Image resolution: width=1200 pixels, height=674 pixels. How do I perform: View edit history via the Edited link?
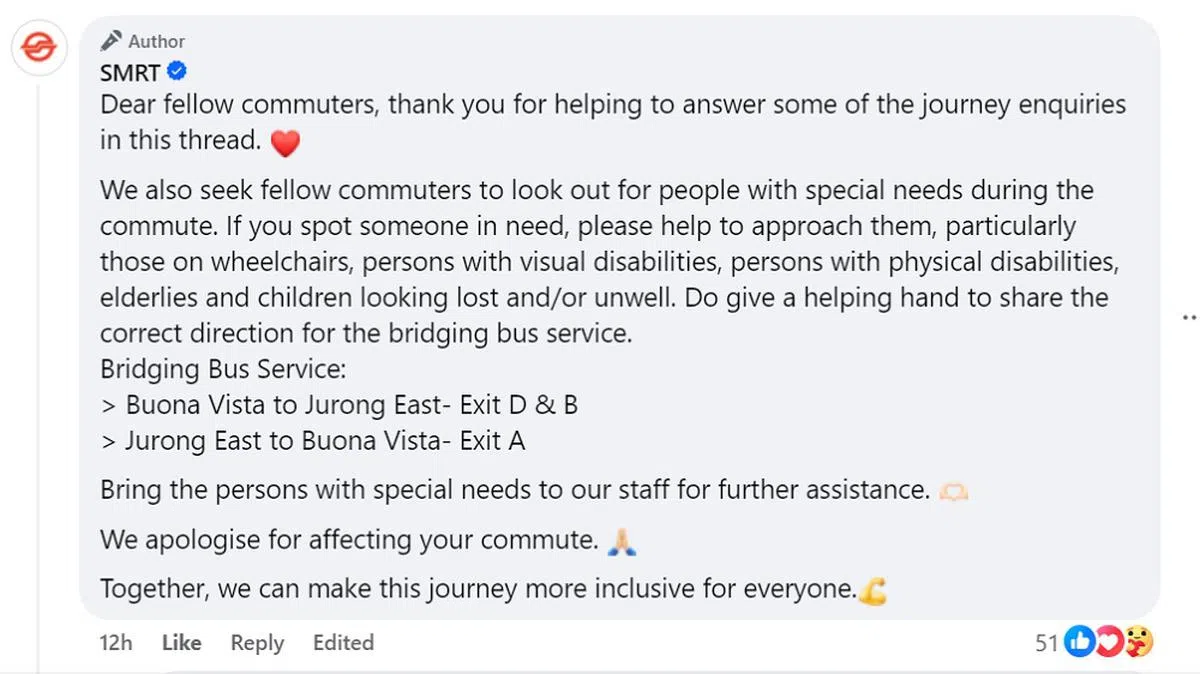[x=343, y=643]
